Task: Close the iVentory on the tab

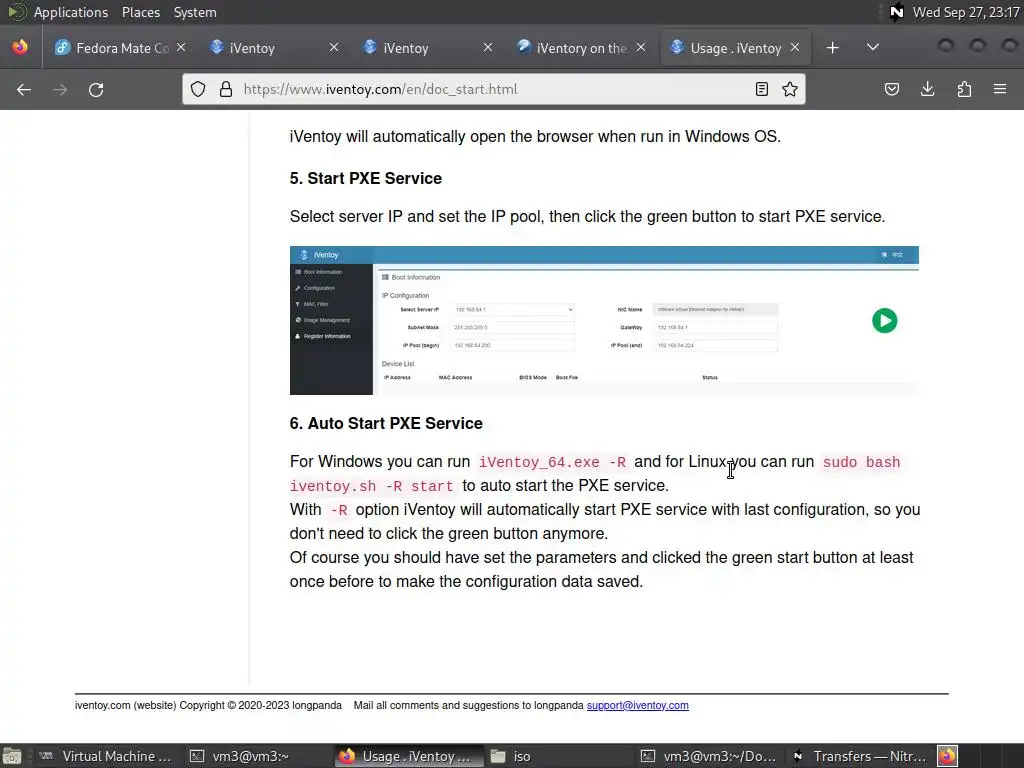Action: coord(641,48)
